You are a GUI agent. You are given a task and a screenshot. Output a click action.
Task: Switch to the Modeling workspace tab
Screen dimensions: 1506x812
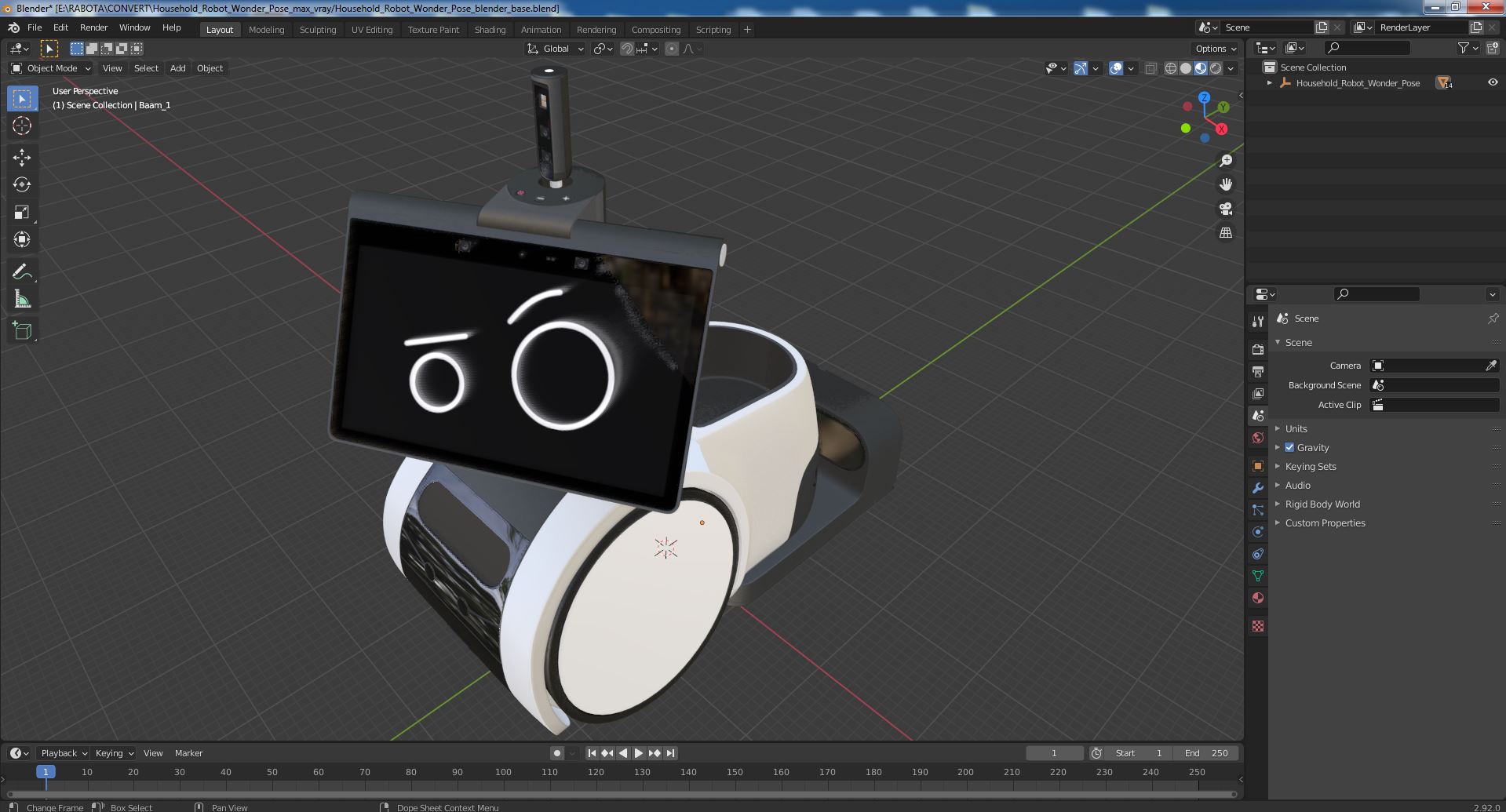(266, 30)
